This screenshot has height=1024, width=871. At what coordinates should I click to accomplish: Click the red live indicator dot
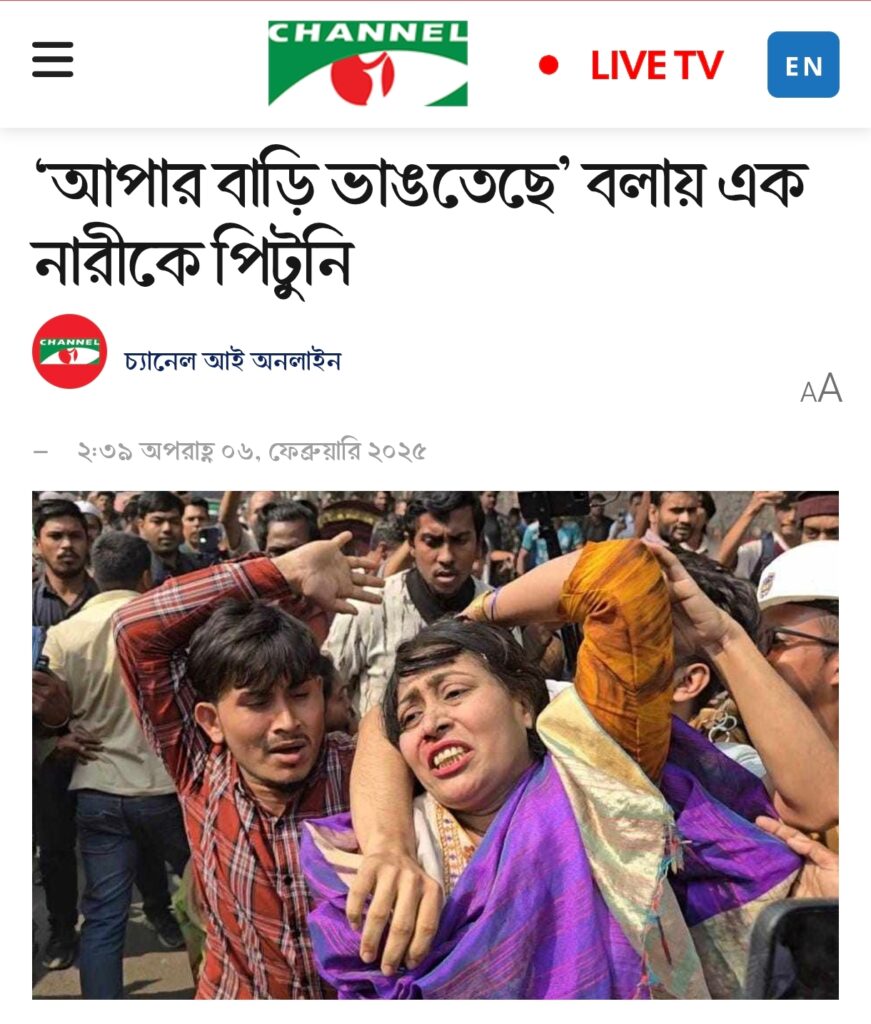[x=548, y=65]
